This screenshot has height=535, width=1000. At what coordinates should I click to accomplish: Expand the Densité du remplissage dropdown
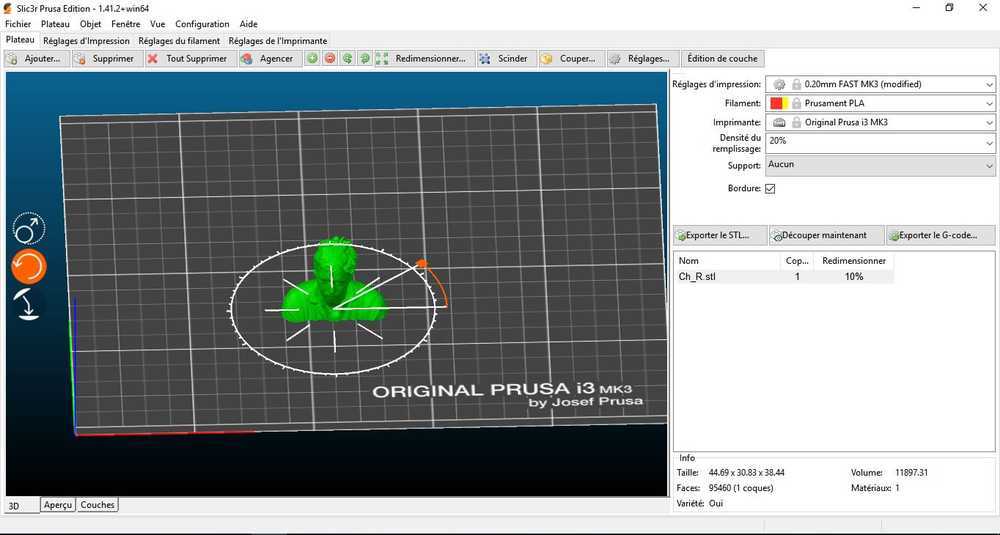point(880,143)
